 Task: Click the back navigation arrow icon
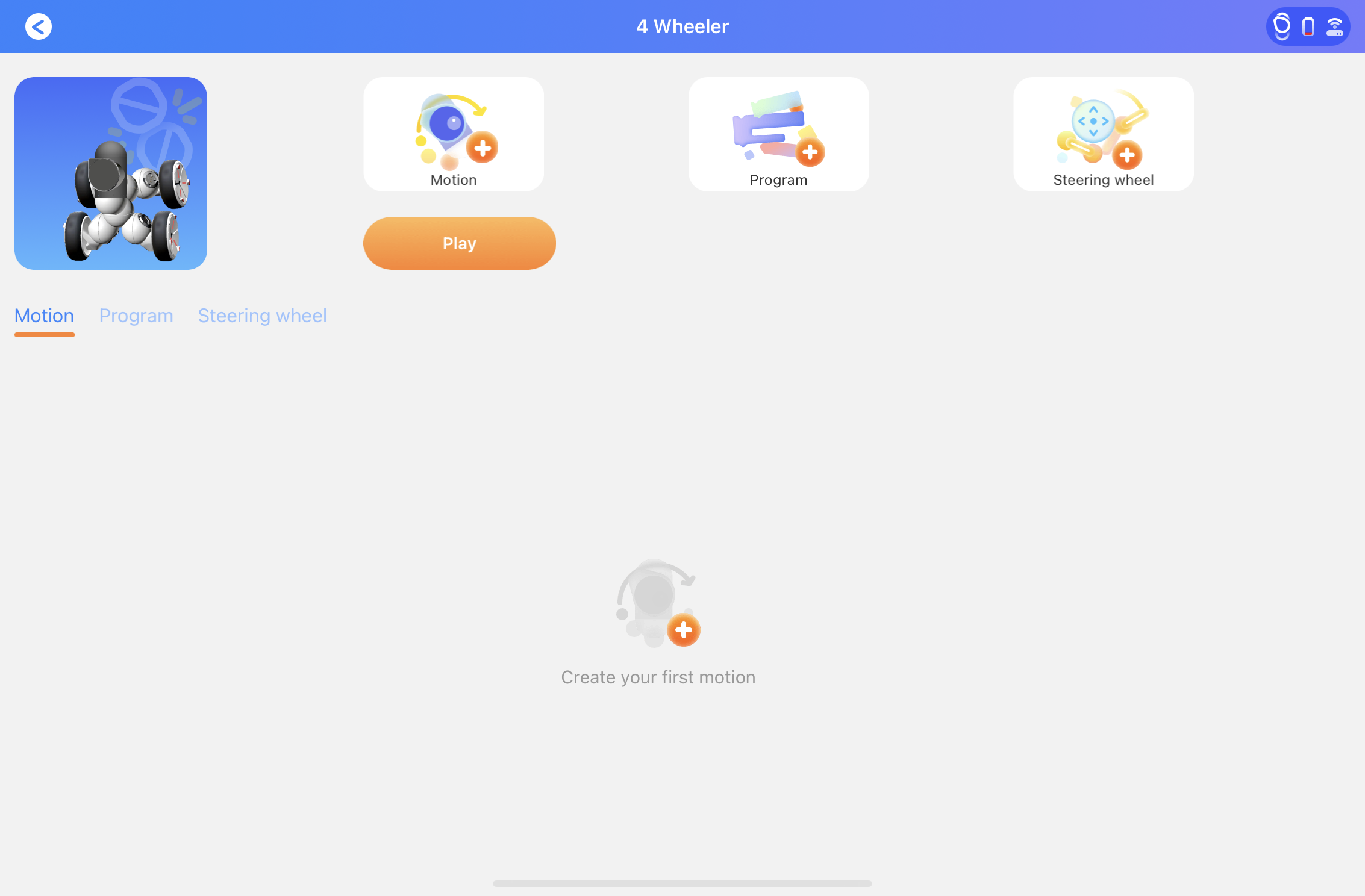point(38,25)
